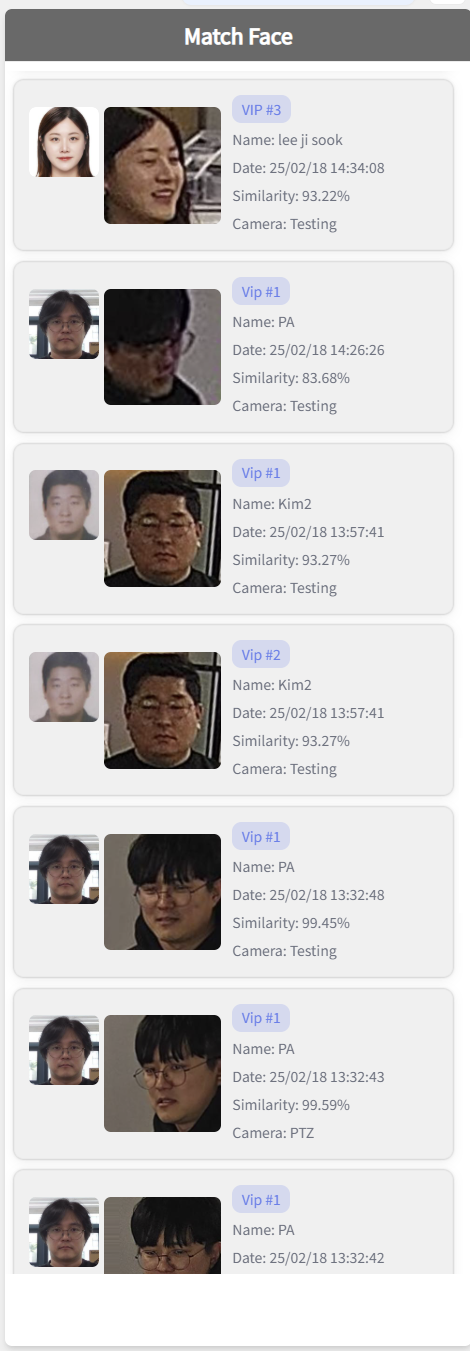The width and height of the screenshot is (470, 1351).
Task: Click the Vip #2 badge
Action: point(261,654)
